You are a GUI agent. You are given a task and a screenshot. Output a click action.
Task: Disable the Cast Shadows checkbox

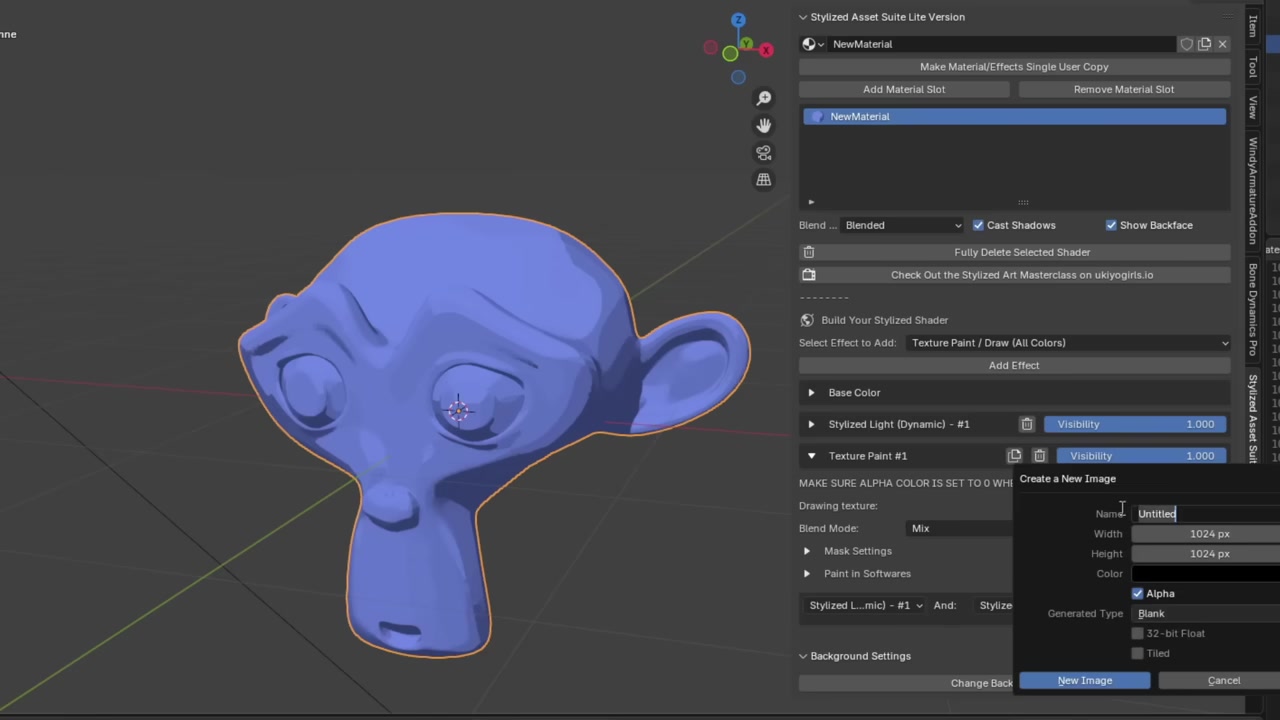(x=978, y=225)
